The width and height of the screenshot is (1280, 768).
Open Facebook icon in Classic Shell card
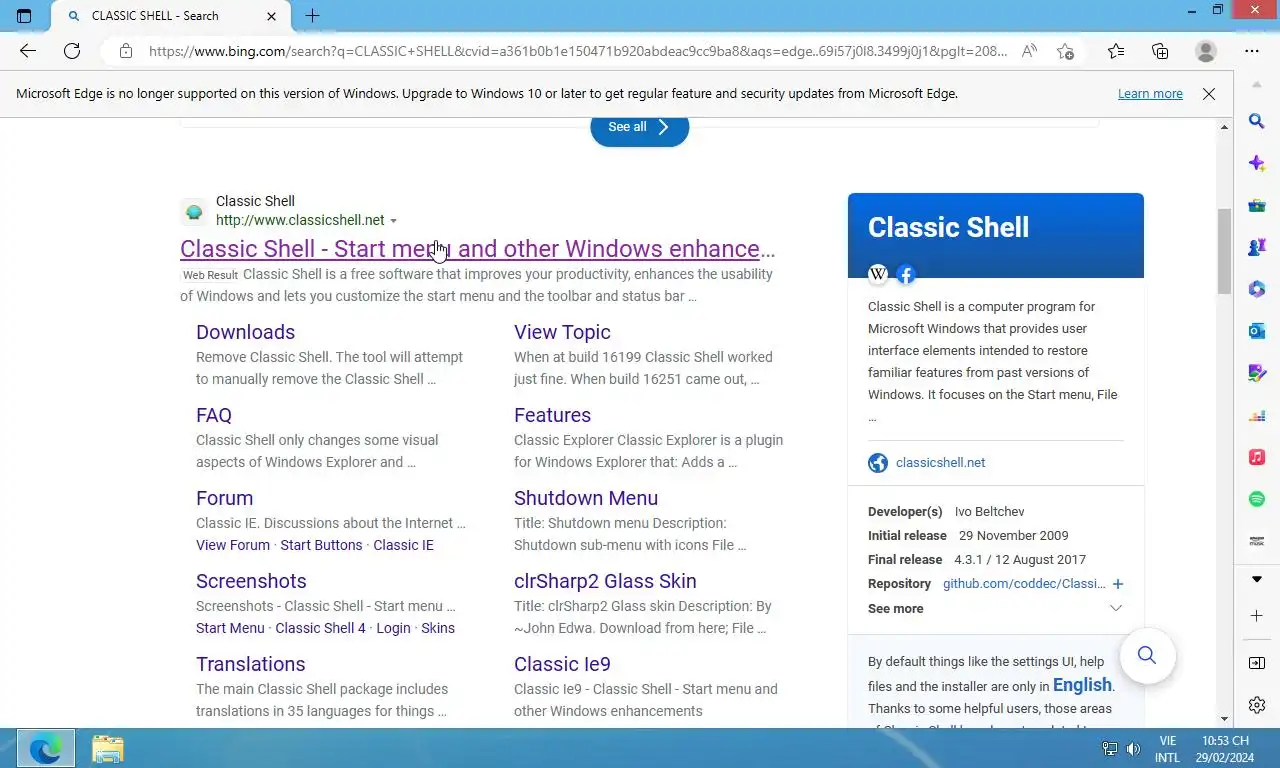906,274
